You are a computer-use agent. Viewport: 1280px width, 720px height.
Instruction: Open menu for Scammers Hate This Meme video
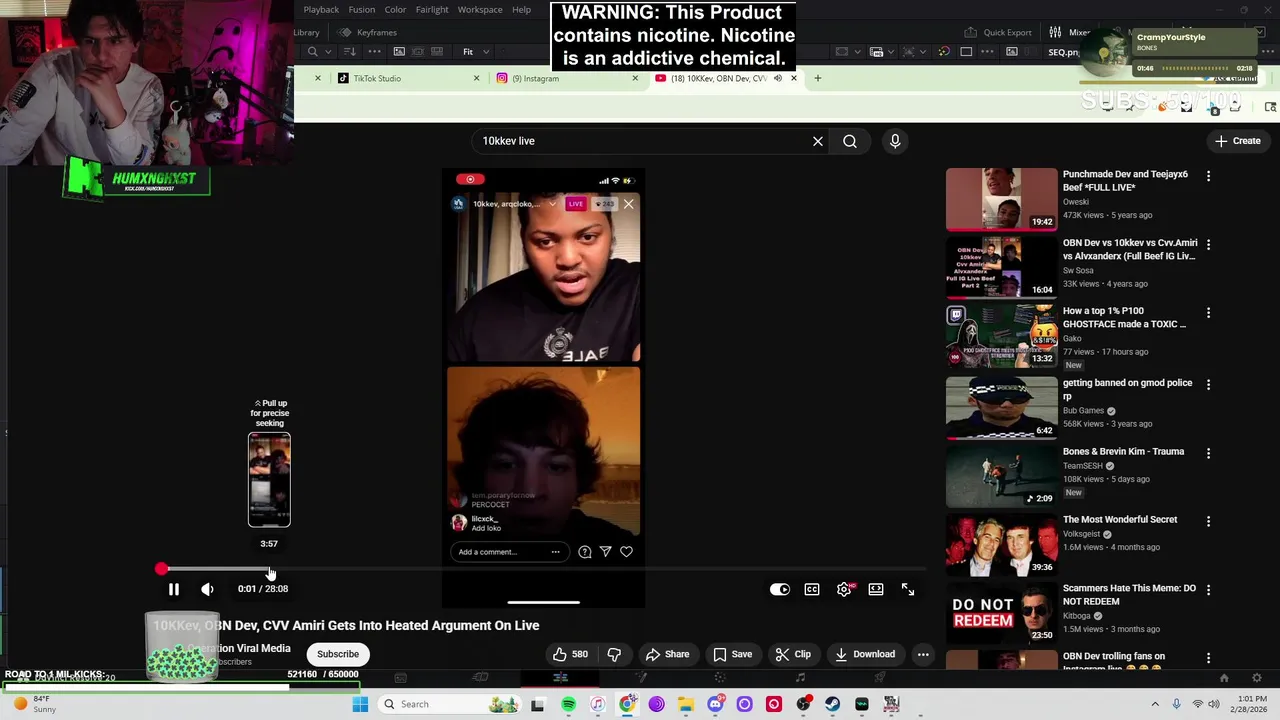coord(1208,590)
